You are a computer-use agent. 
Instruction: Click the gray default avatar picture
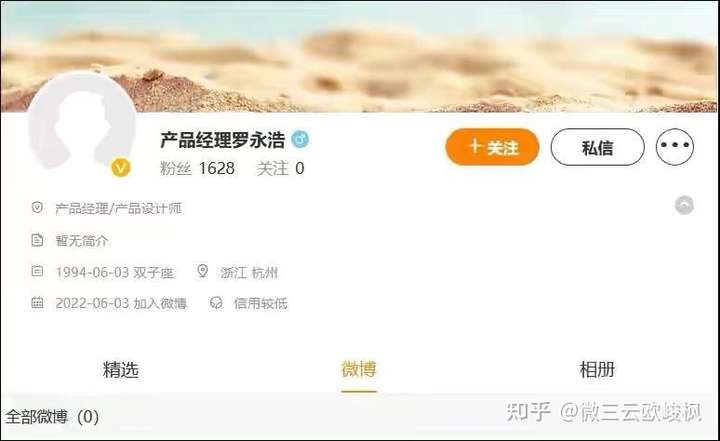click(x=82, y=125)
